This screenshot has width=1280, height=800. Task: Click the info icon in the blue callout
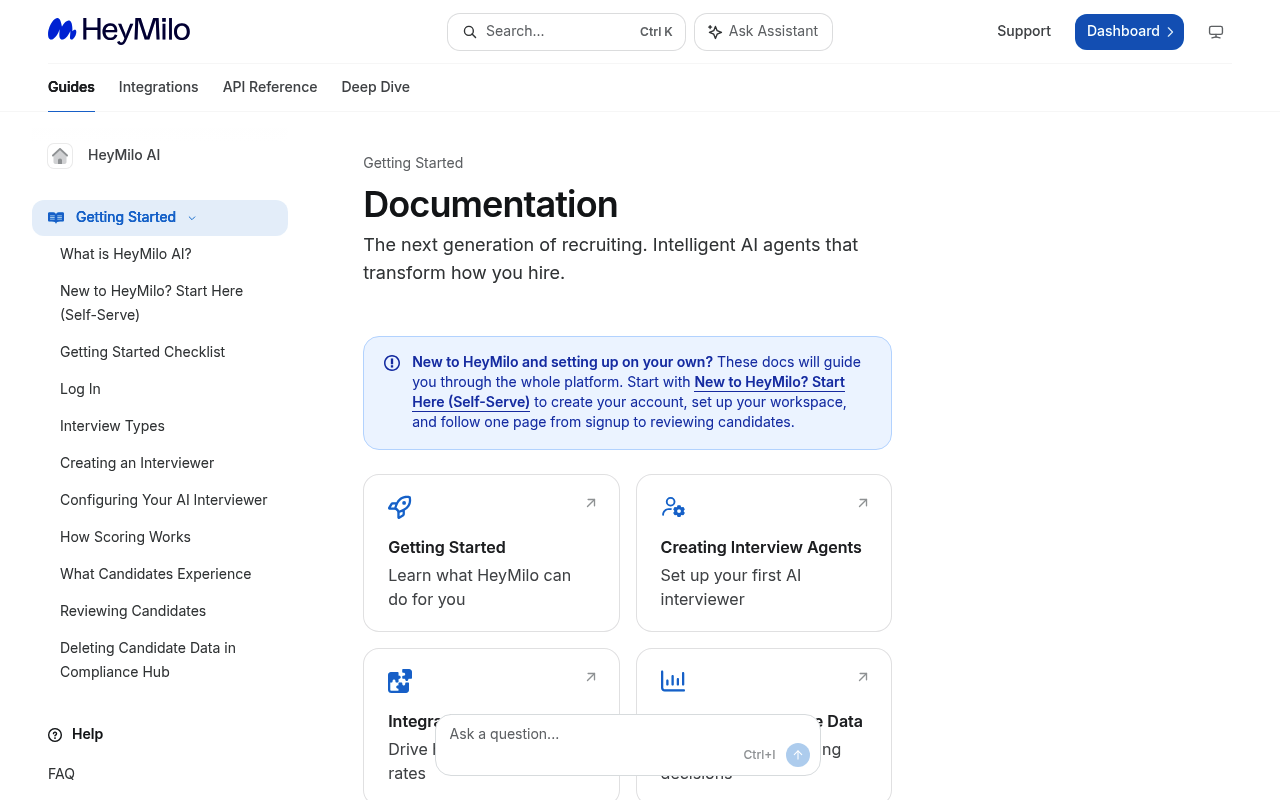(x=392, y=363)
